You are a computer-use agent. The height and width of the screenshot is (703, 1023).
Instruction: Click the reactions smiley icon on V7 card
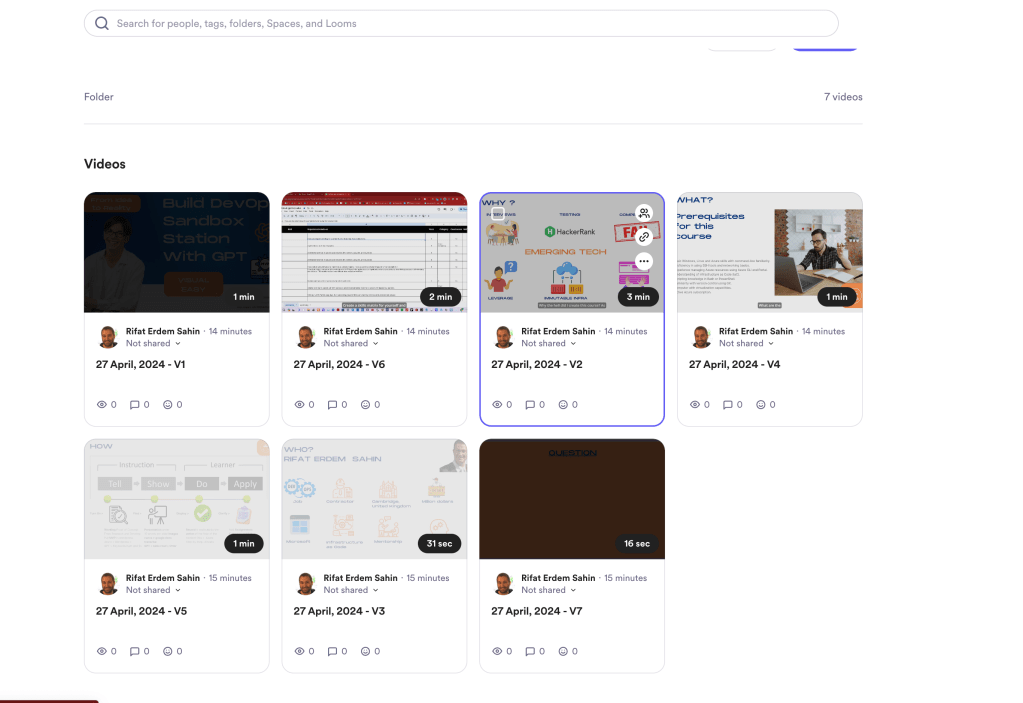[563, 651]
